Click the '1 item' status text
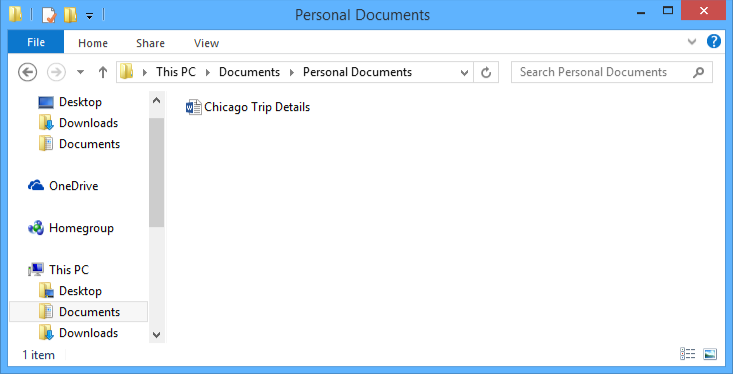Viewport: 733px width, 374px height. 38,355
